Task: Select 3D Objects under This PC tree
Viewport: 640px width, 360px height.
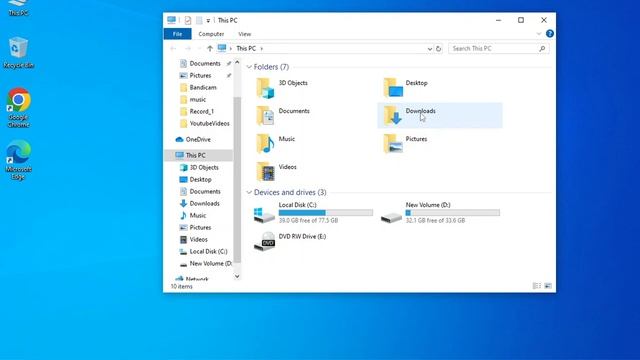Action: (204, 167)
